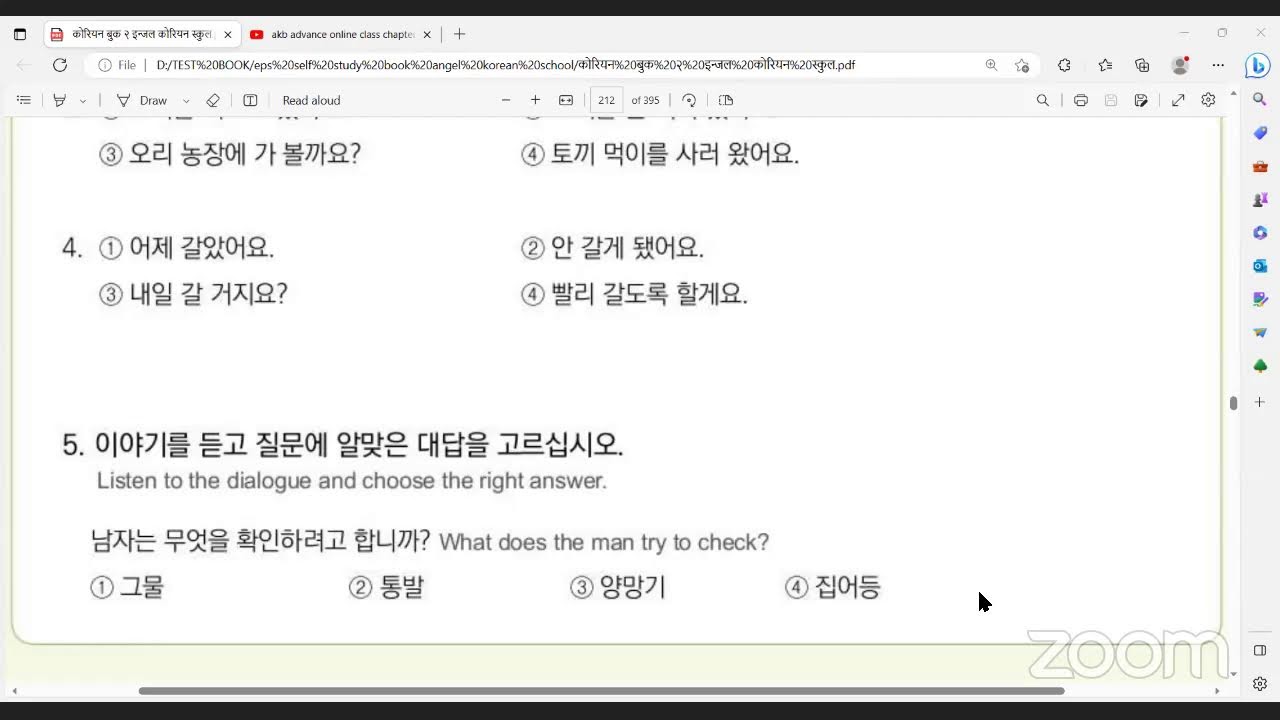1280x720 pixels.
Task: Select answer ② 통발
Action: 386,587
